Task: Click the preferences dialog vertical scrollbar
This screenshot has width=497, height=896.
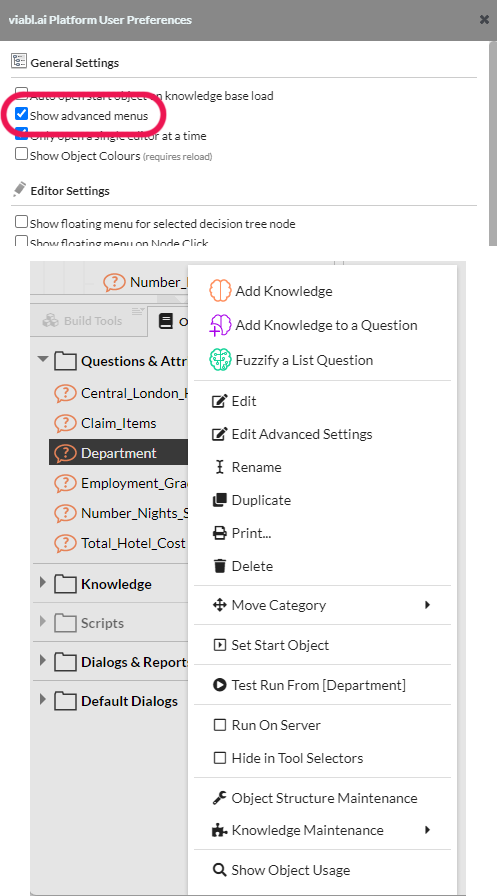Action: pyautogui.click(x=493, y=143)
